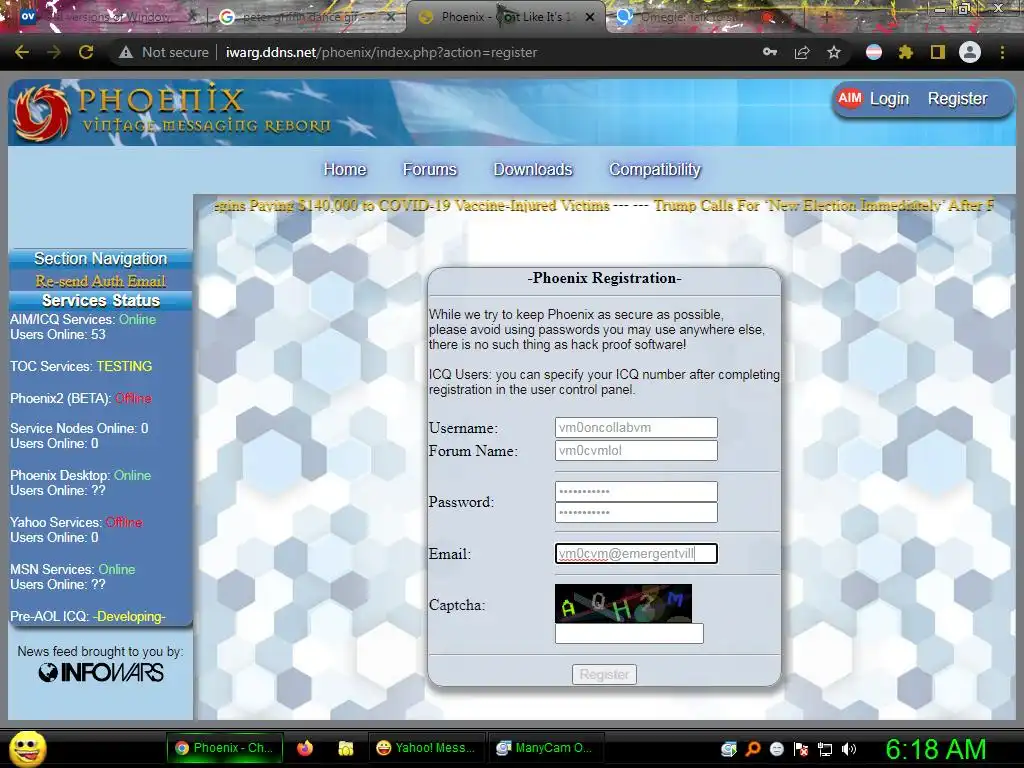Viewport: 1024px width, 768px height.
Task: Click the Not secure warning icon
Action: [x=126, y=52]
